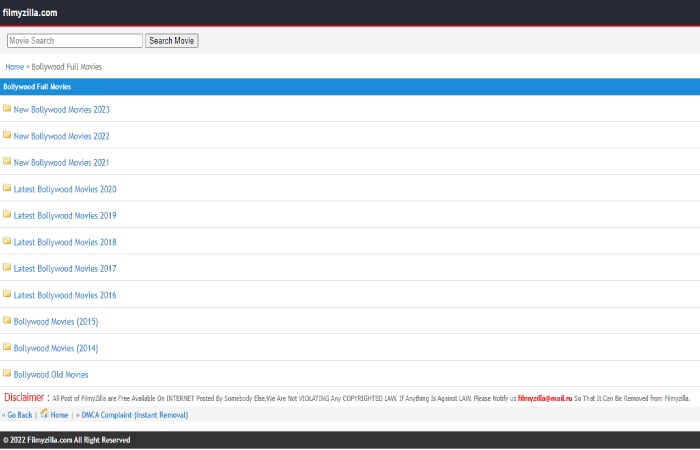
Task: Click the folder icon beside Latest Bollywood Movies 2018
Action: coord(7,241)
